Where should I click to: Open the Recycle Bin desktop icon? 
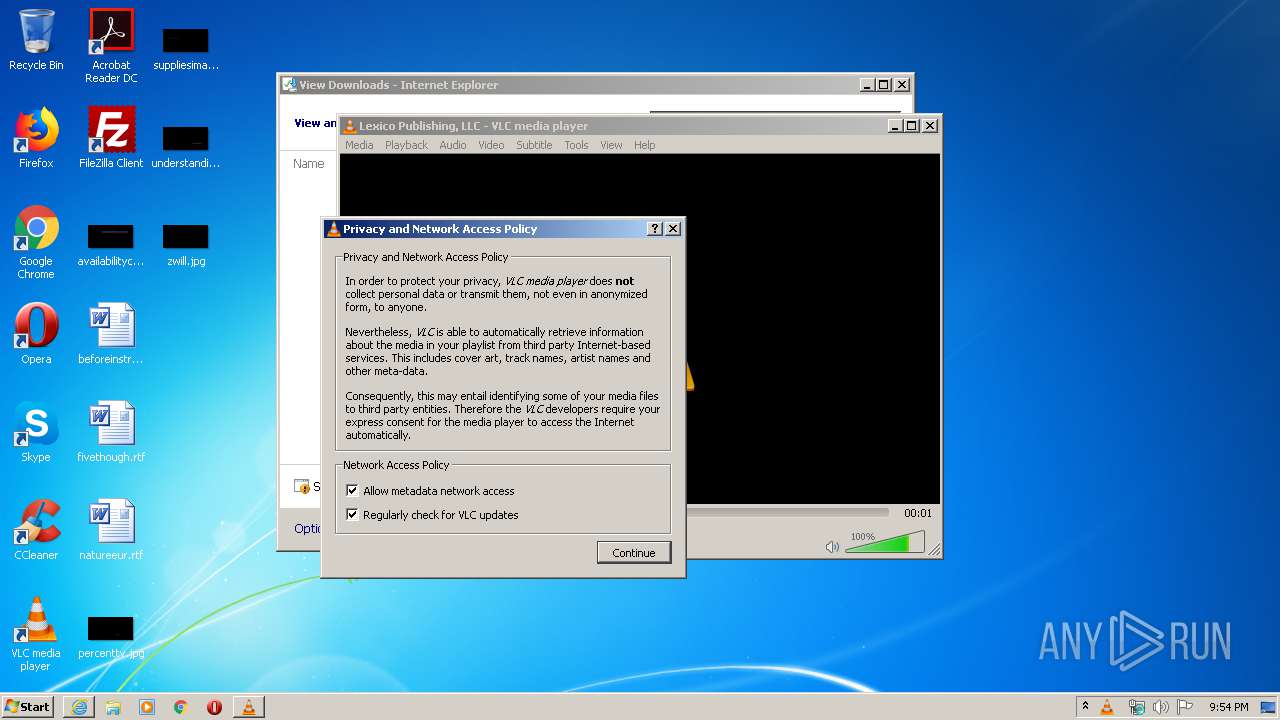[x=36, y=40]
